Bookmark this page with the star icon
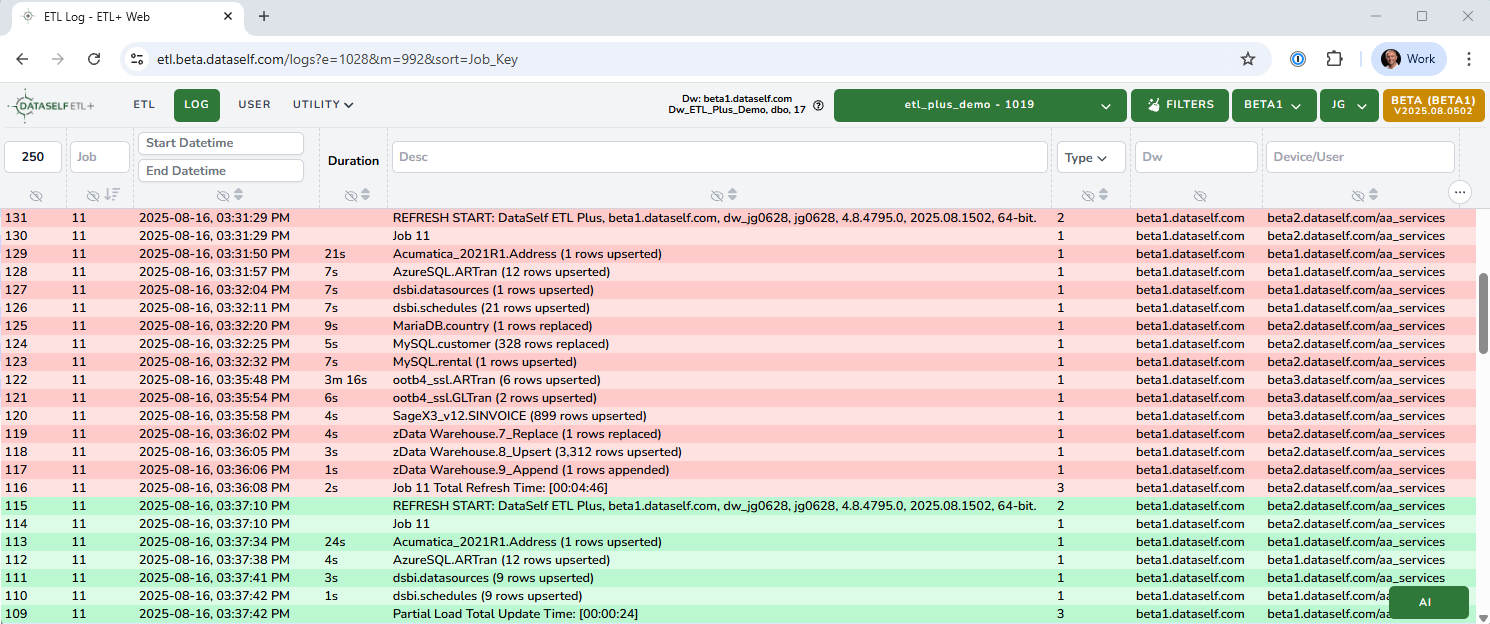Screen dimensions: 1490x624 [1248, 59]
